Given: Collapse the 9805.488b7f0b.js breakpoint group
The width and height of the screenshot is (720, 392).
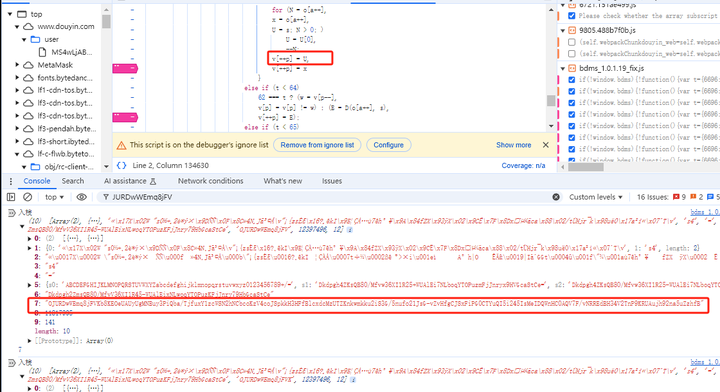Looking at the screenshot, I should click(562, 30).
